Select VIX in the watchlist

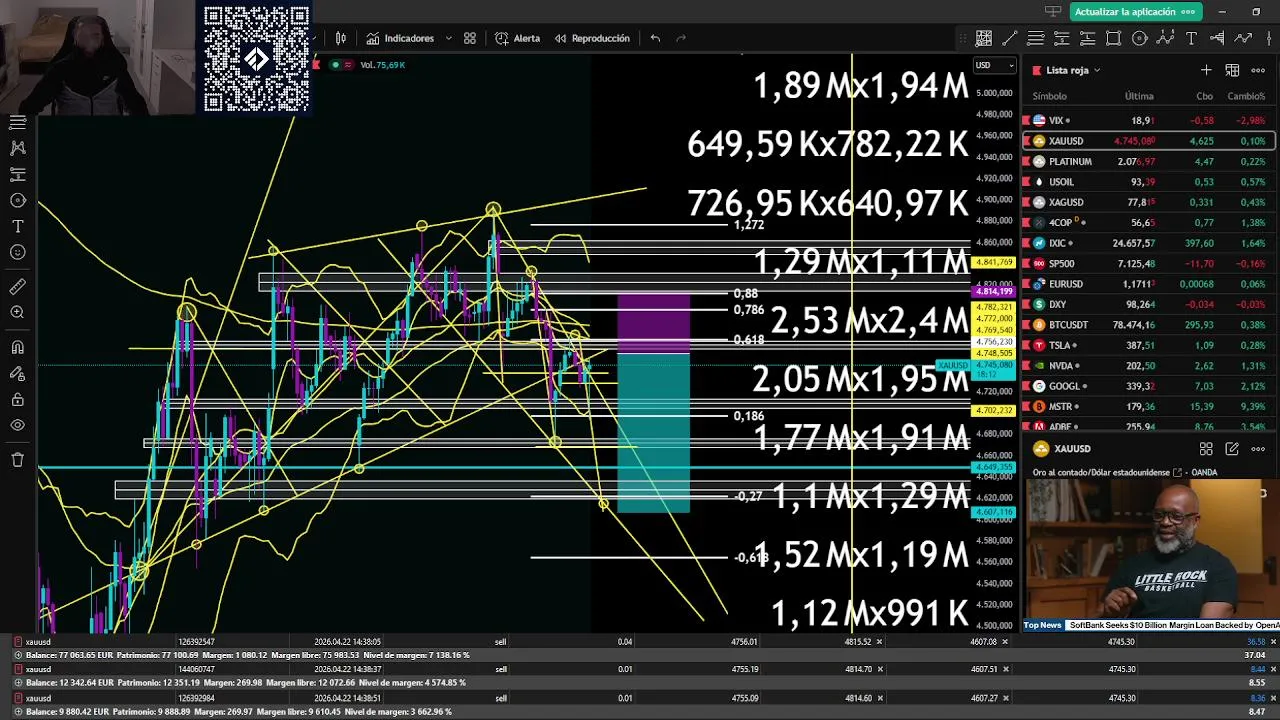pos(1148,120)
